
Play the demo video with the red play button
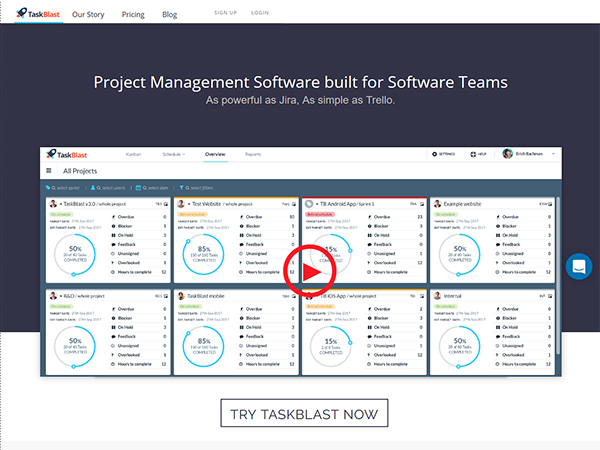tap(310, 271)
